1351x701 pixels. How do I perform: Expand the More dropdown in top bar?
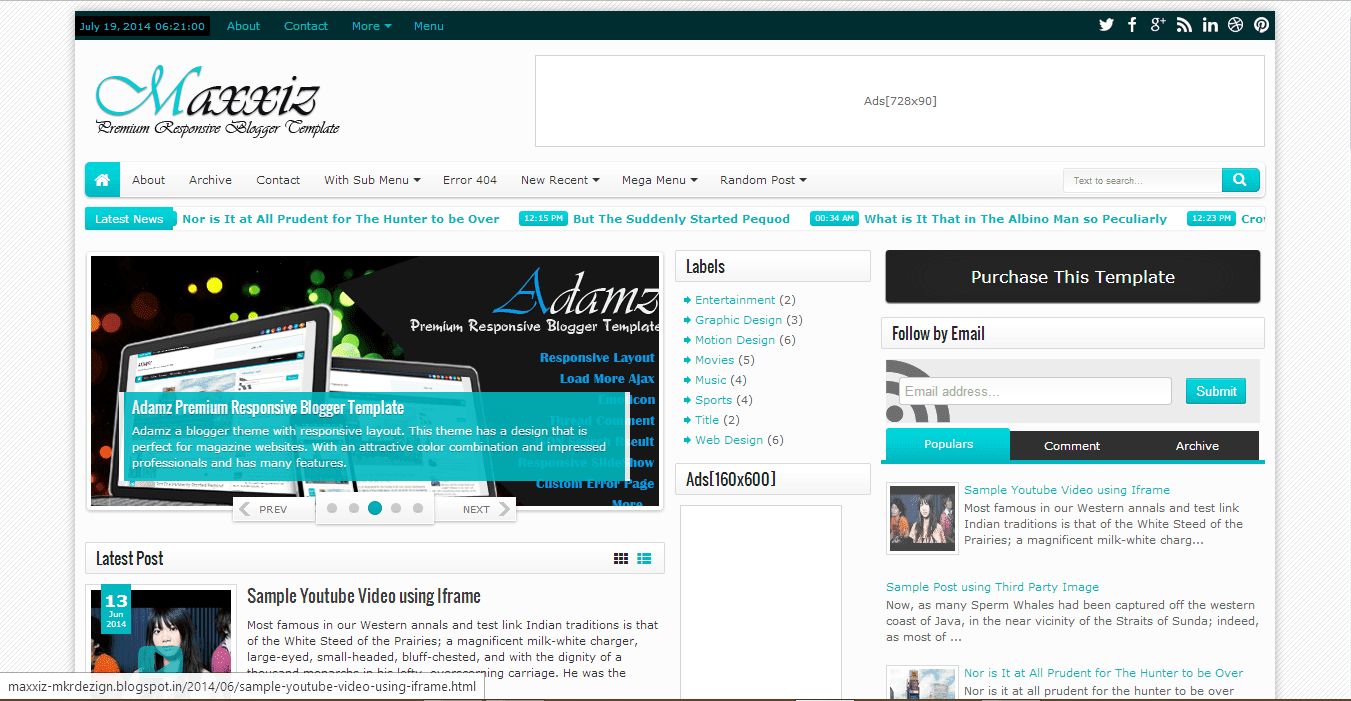tap(371, 26)
